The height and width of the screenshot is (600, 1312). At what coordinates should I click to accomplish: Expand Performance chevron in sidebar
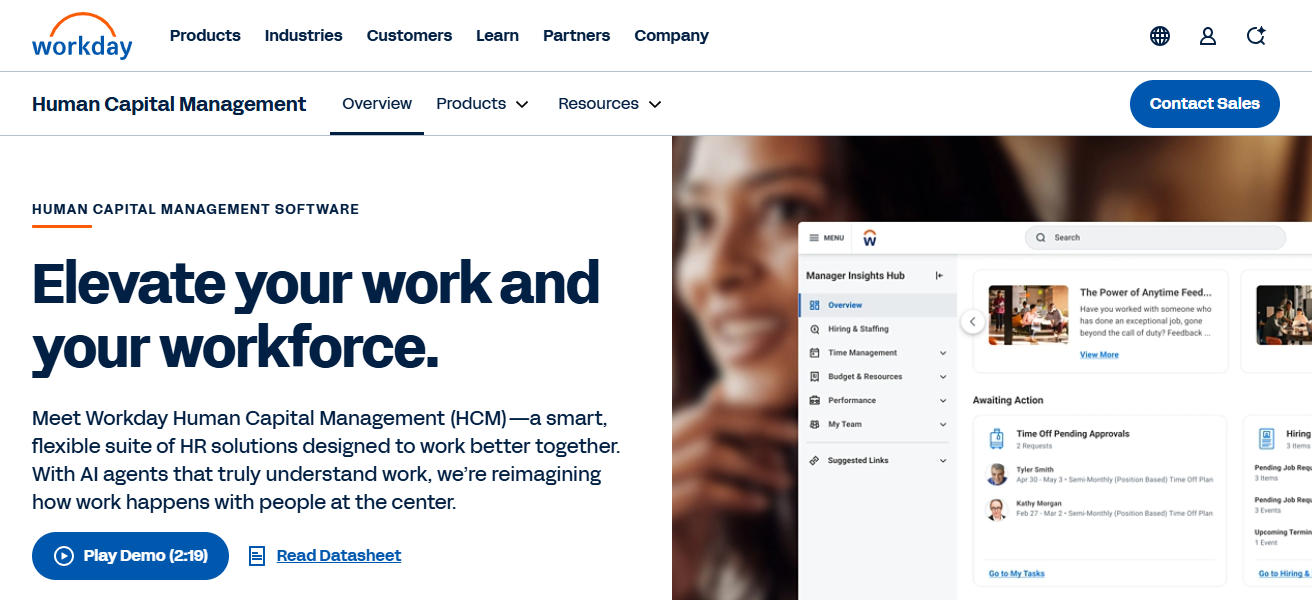943,401
